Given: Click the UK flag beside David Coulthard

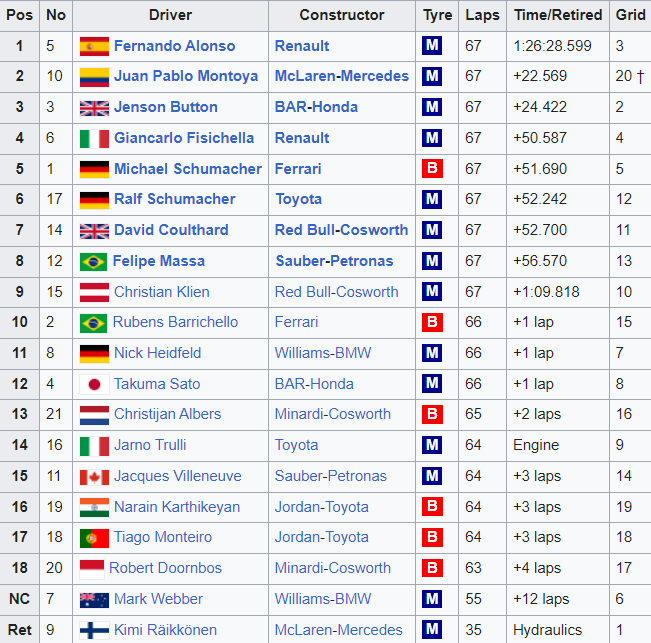Looking at the screenshot, I should pos(94,231).
